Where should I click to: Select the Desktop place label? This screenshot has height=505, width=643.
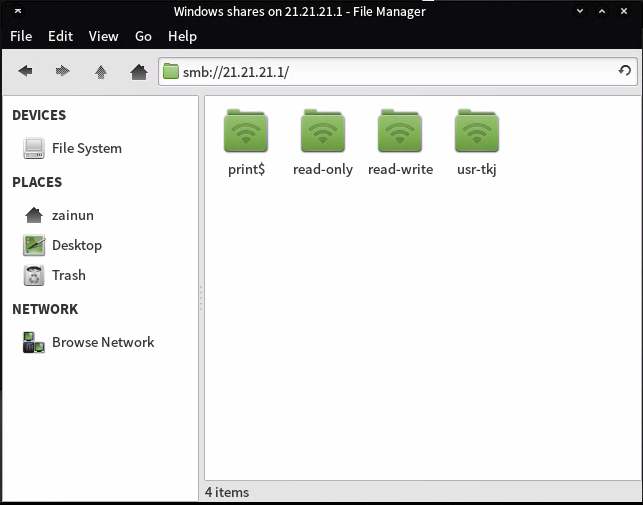tap(77, 245)
